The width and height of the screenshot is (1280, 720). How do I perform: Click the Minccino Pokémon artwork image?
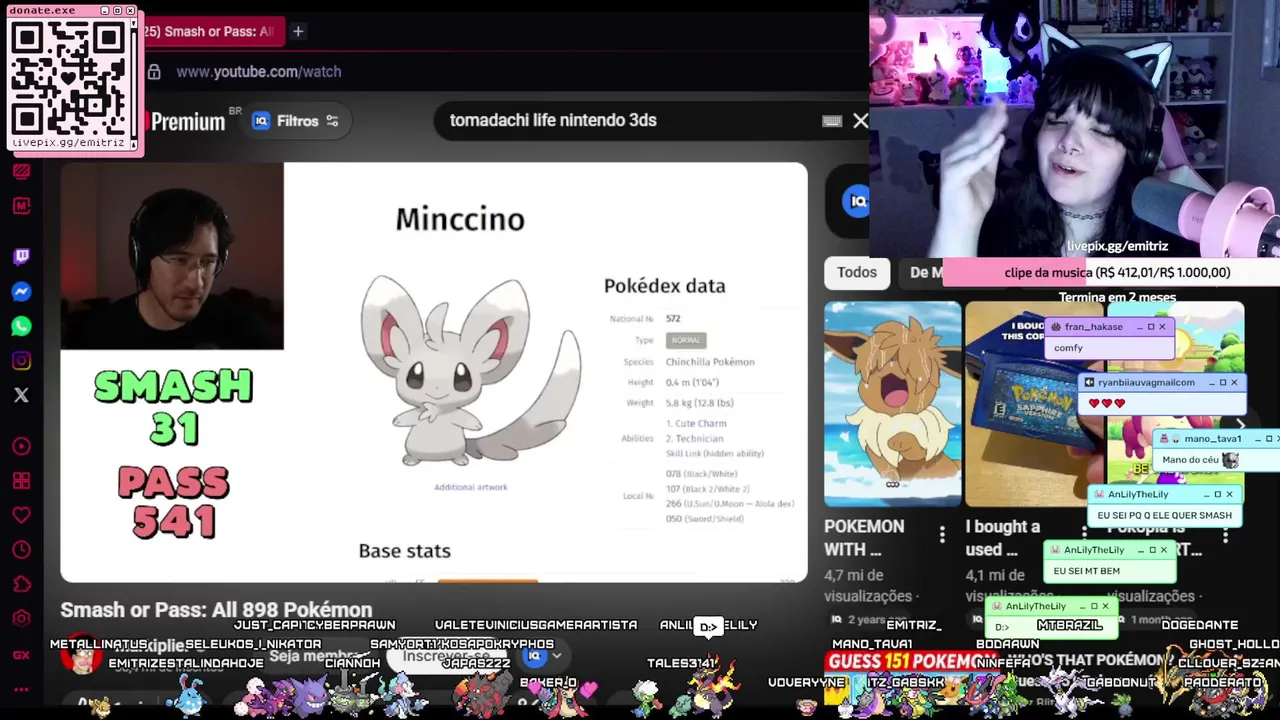point(468,371)
